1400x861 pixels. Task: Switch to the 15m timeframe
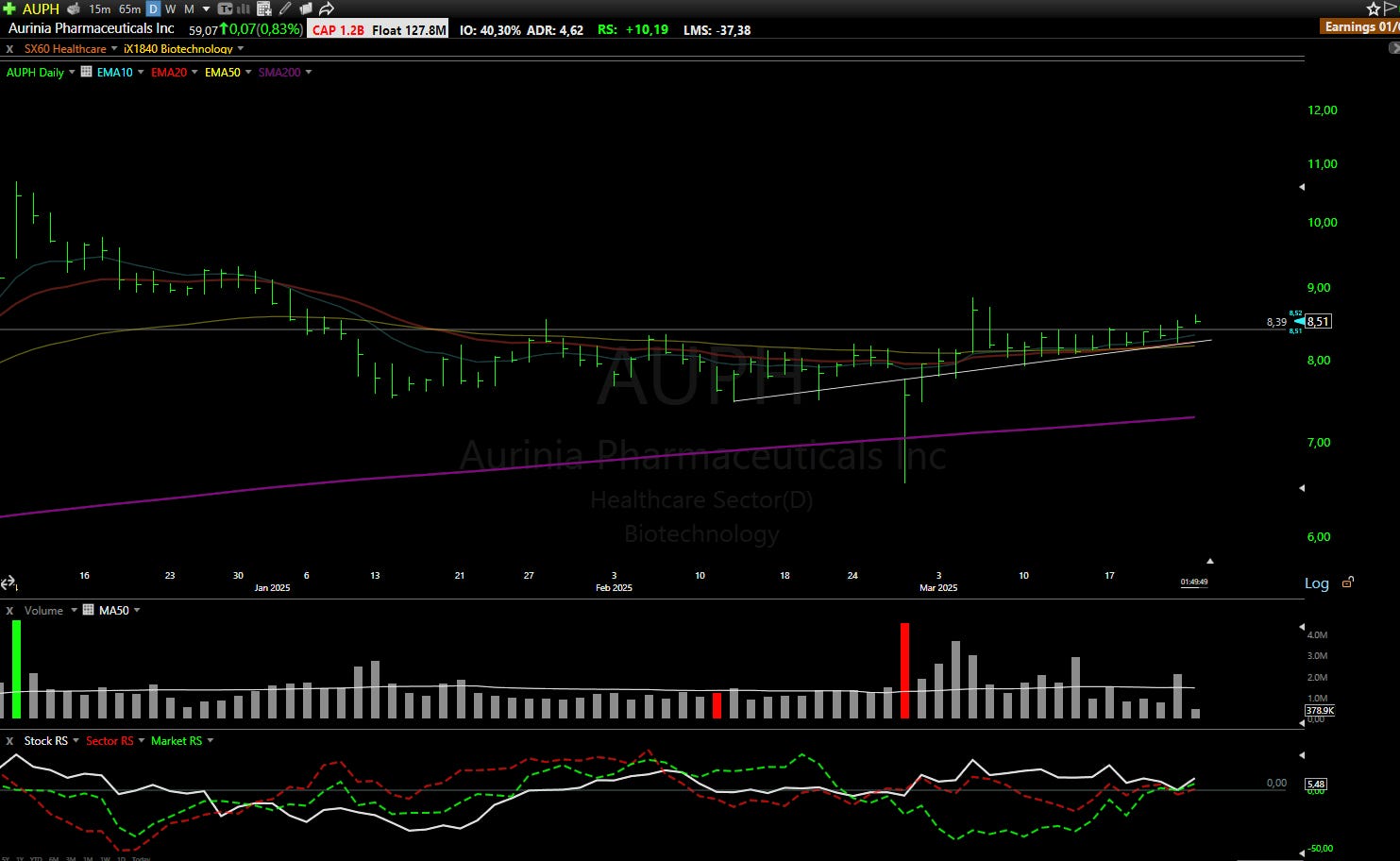click(x=99, y=8)
